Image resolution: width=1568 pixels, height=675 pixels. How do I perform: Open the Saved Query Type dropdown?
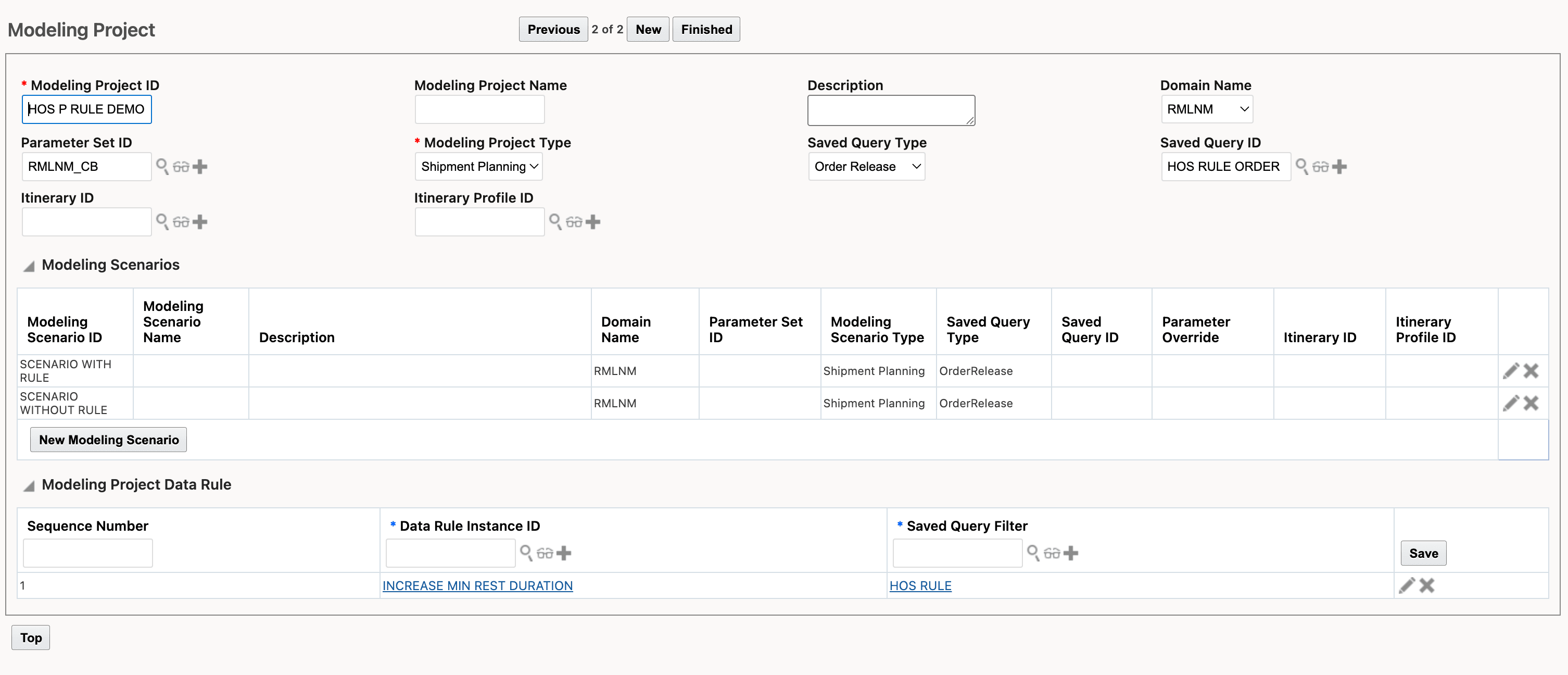point(866,166)
